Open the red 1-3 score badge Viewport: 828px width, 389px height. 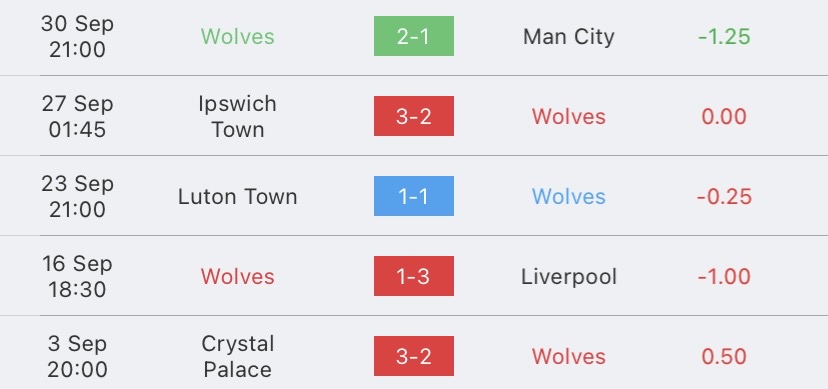tap(413, 276)
